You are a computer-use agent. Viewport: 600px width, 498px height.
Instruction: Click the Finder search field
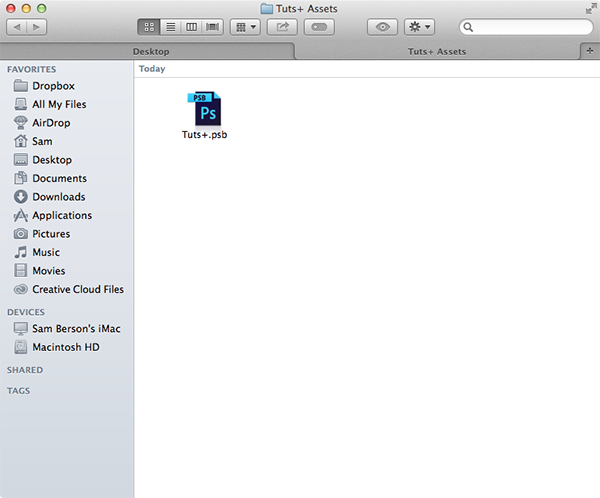pos(526,27)
